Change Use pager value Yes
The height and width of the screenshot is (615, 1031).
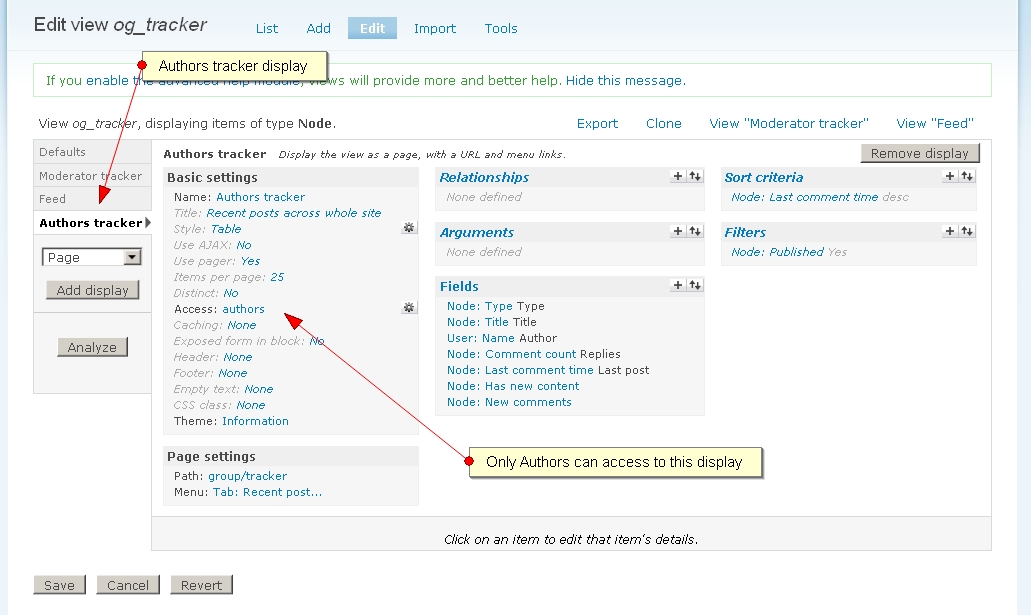(250, 261)
